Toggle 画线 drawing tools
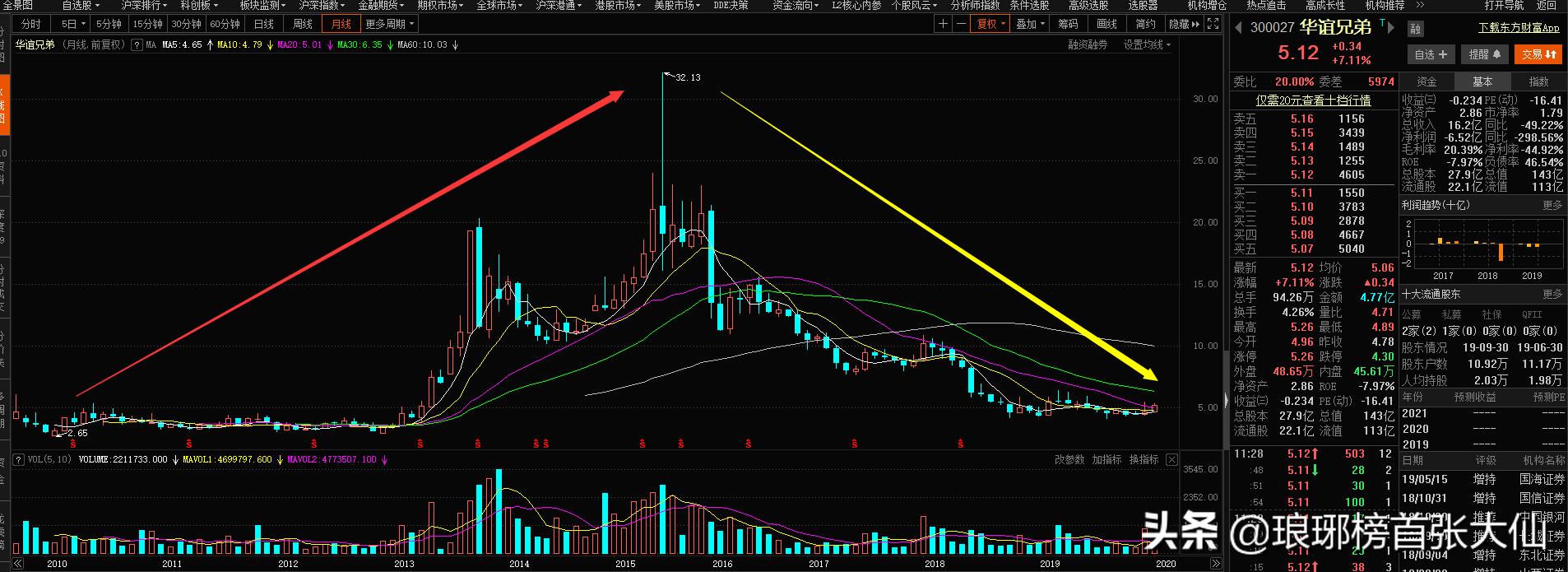1568x572 pixels. 1106,24
